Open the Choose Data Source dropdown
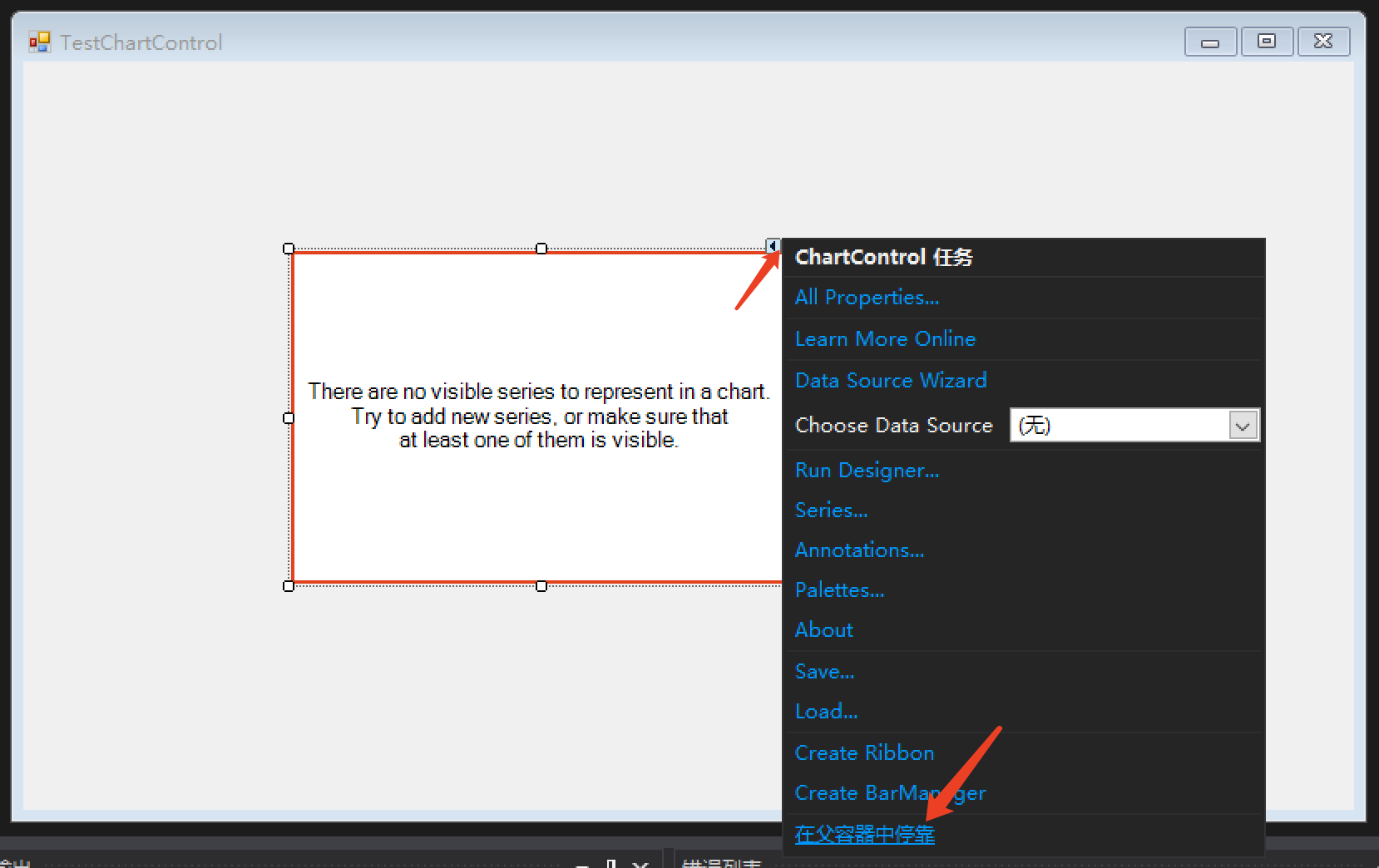The width and height of the screenshot is (1379, 868). [1243, 425]
